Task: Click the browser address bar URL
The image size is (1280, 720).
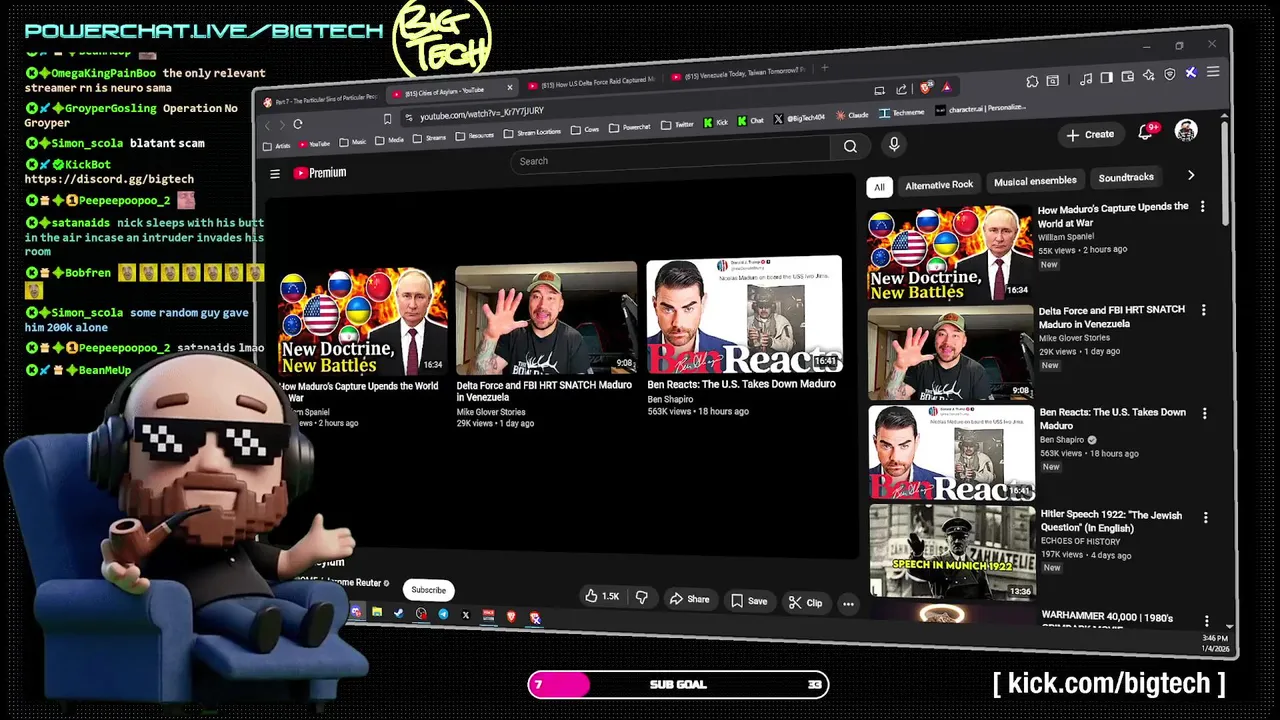Action: tap(482, 115)
